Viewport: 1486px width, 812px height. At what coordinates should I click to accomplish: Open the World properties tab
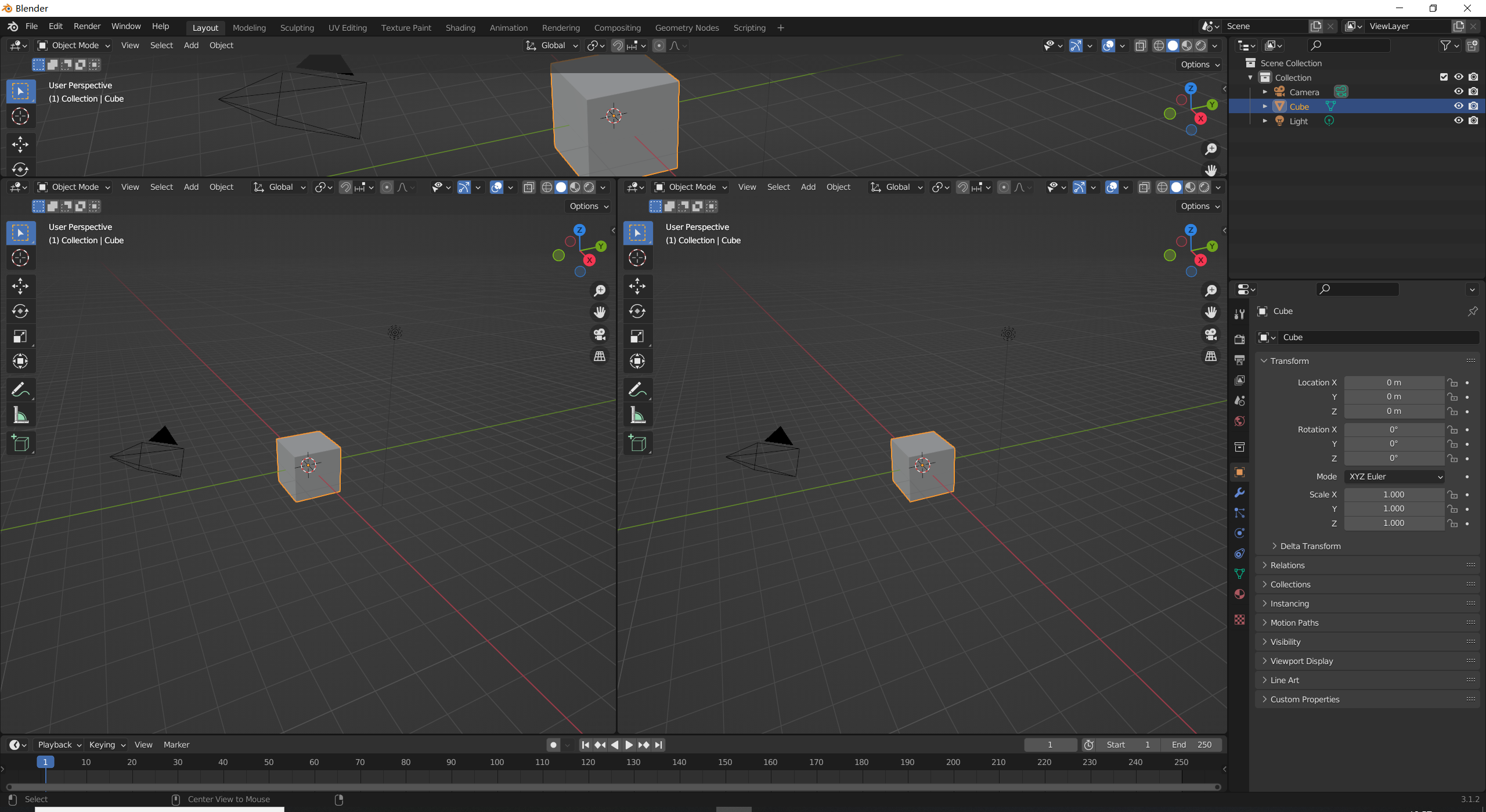(x=1239, y=421)
